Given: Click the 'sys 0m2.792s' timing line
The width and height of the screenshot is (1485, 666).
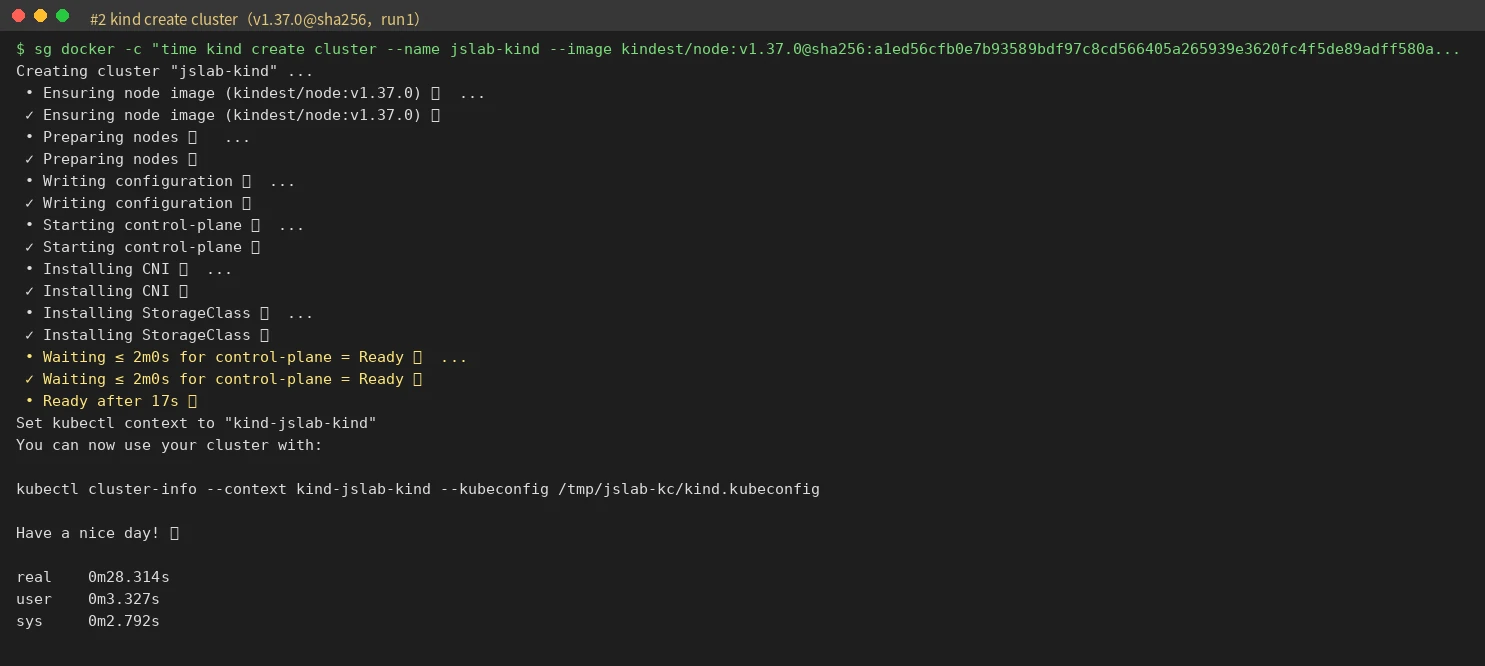Looking at the screenshot, I should click(x=88, y=621).
